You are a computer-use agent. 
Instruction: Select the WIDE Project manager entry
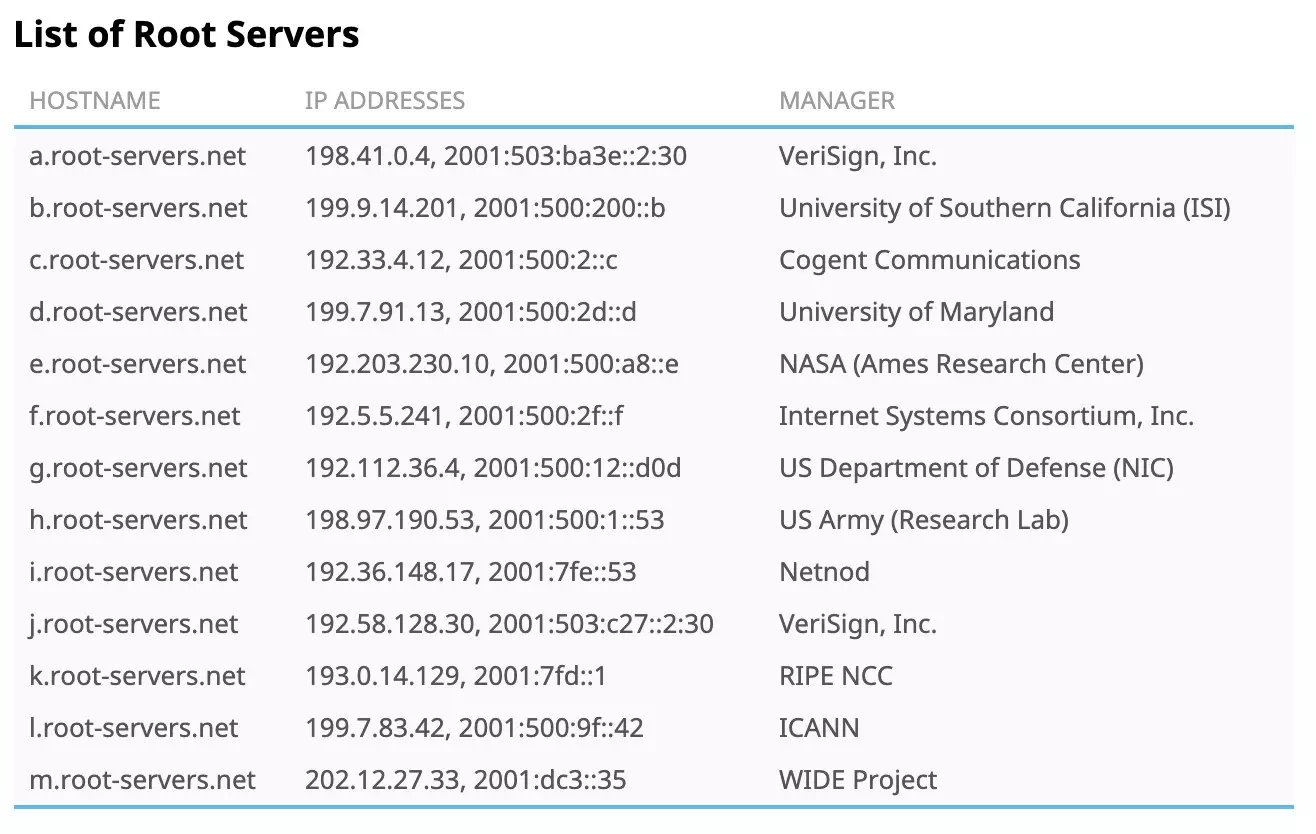pyautogui.click(x=858, y=780)
